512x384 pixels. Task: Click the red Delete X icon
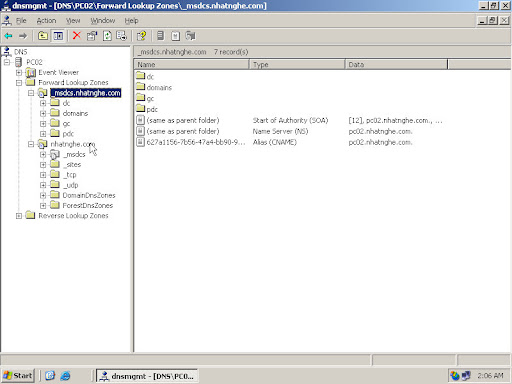point(77,35)
